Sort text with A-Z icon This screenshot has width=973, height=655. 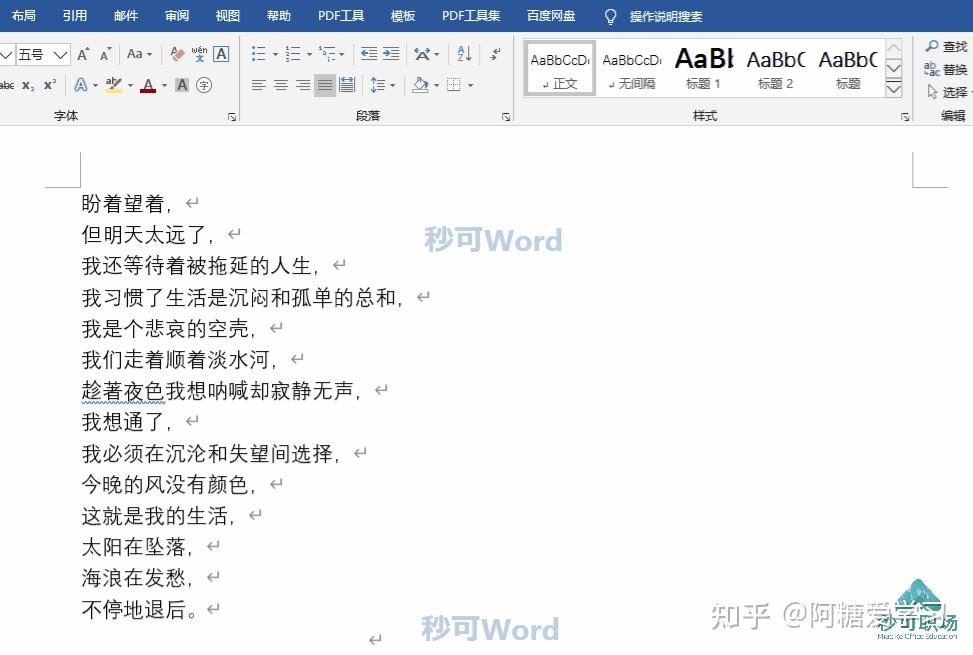pyautogui.click(x=464, y=54)
